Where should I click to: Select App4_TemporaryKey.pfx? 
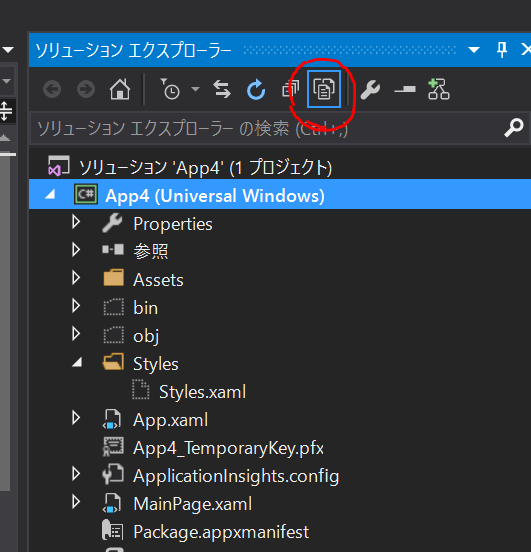pos(228,448)
